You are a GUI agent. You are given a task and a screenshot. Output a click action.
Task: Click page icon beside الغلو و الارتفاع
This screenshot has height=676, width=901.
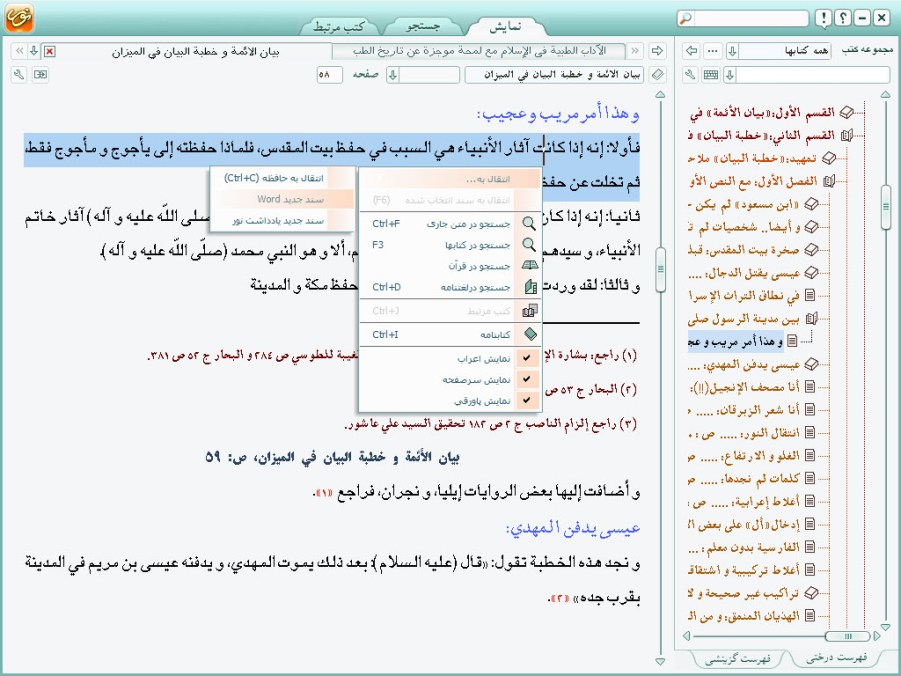pyautogui.click(x=810, y=455)
